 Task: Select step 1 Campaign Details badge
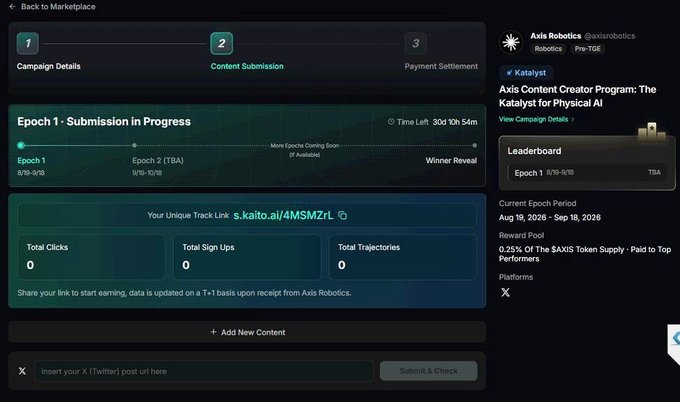coord(28,43)
